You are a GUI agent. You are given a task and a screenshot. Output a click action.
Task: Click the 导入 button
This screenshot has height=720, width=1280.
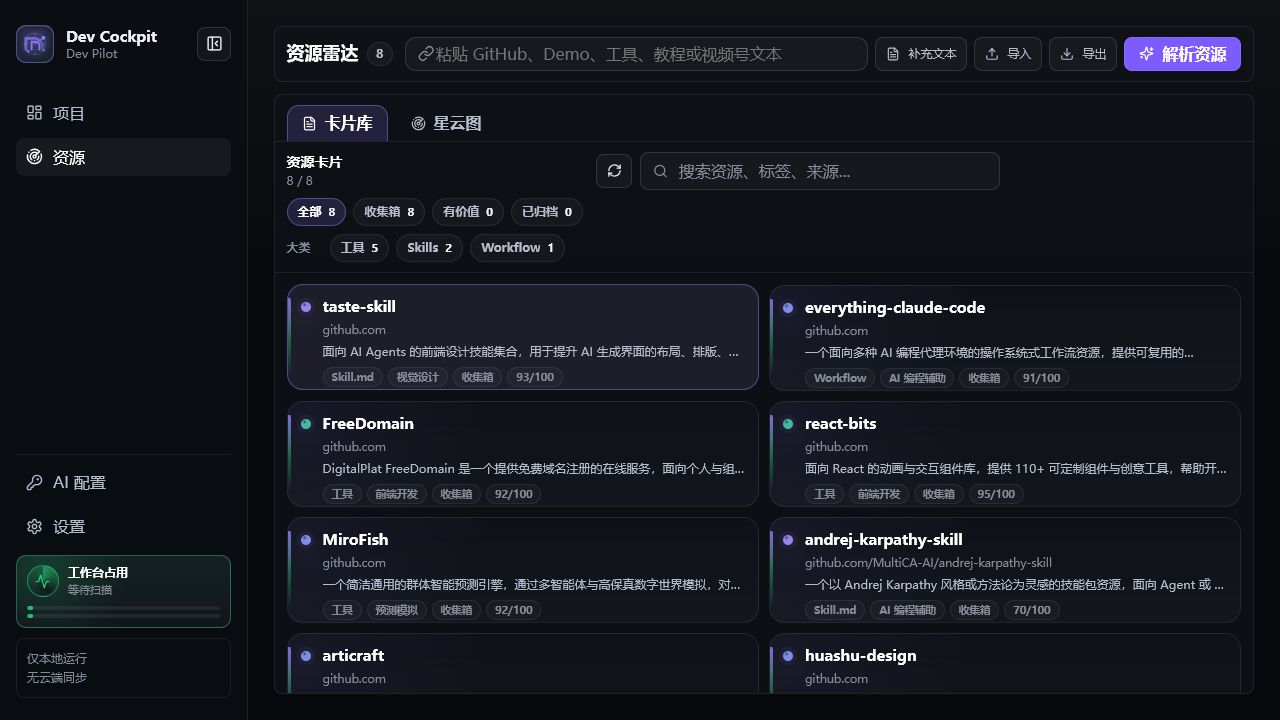click(x=1008, y=54)
